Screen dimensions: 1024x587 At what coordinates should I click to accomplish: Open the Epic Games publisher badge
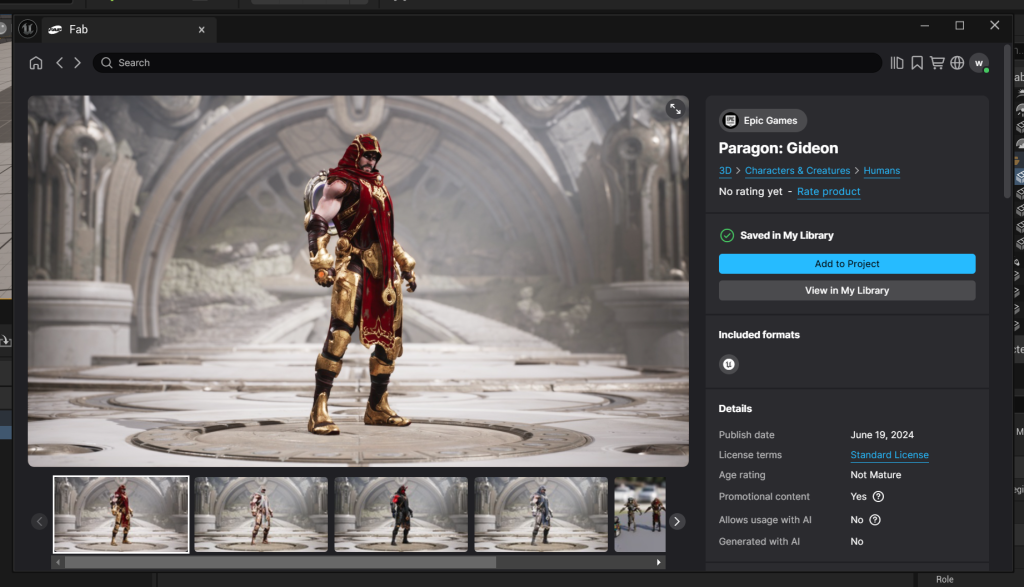(762, 120)
